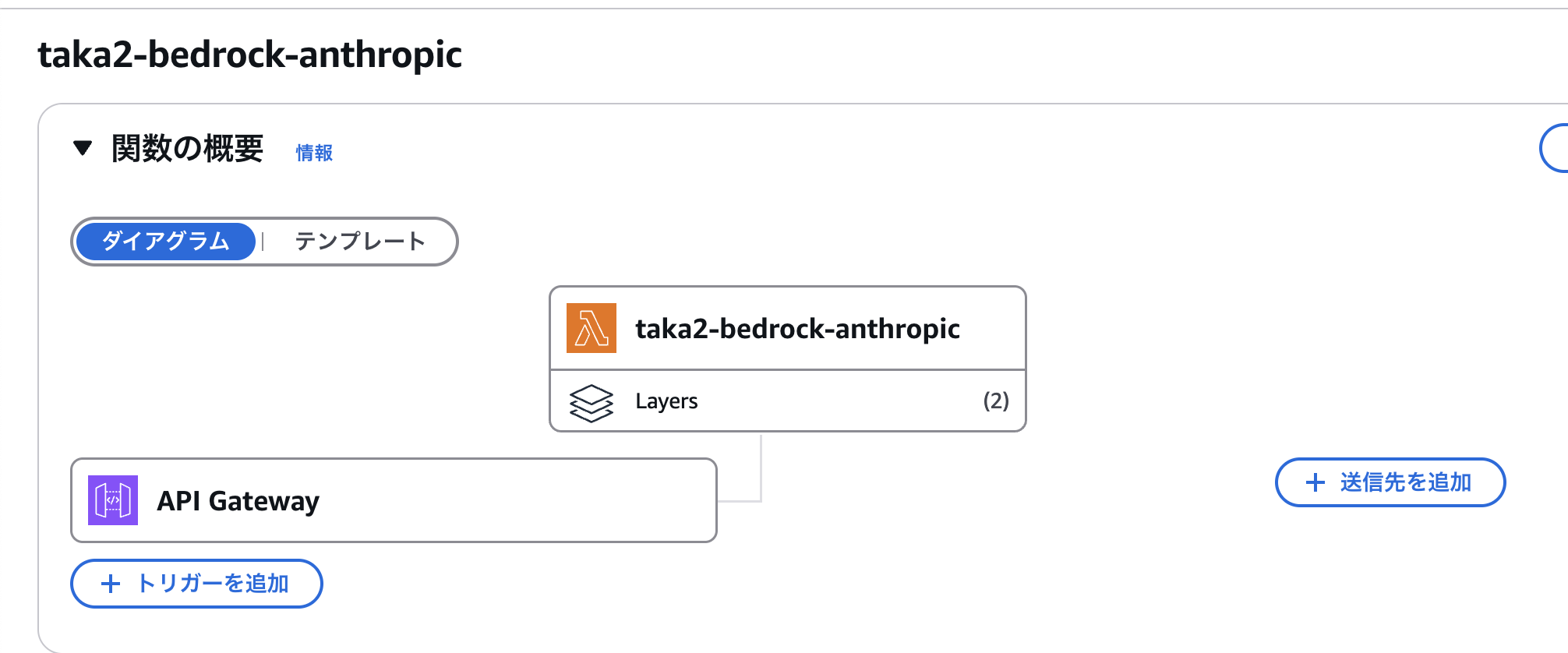Click the plus icon on 送信先を追加
1568x653 pixels.
pos(1315,482)
